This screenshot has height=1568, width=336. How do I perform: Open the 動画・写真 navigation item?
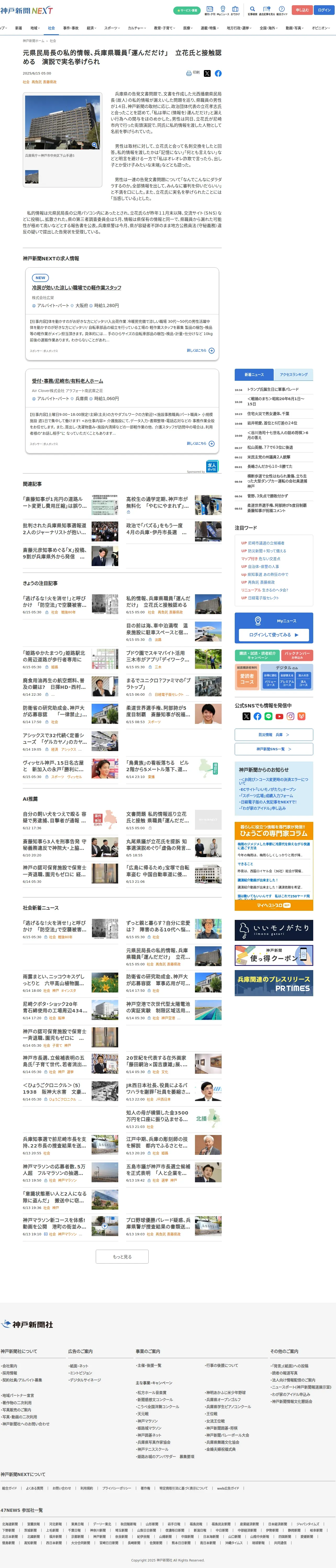pos(295,28)
